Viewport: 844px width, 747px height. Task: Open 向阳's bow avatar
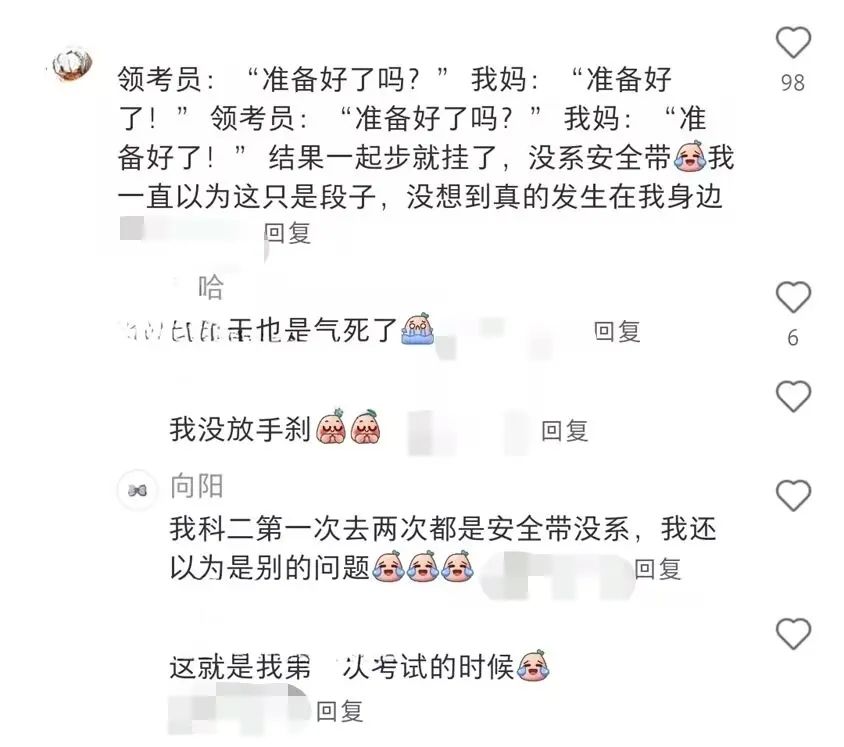coord(137,490)
